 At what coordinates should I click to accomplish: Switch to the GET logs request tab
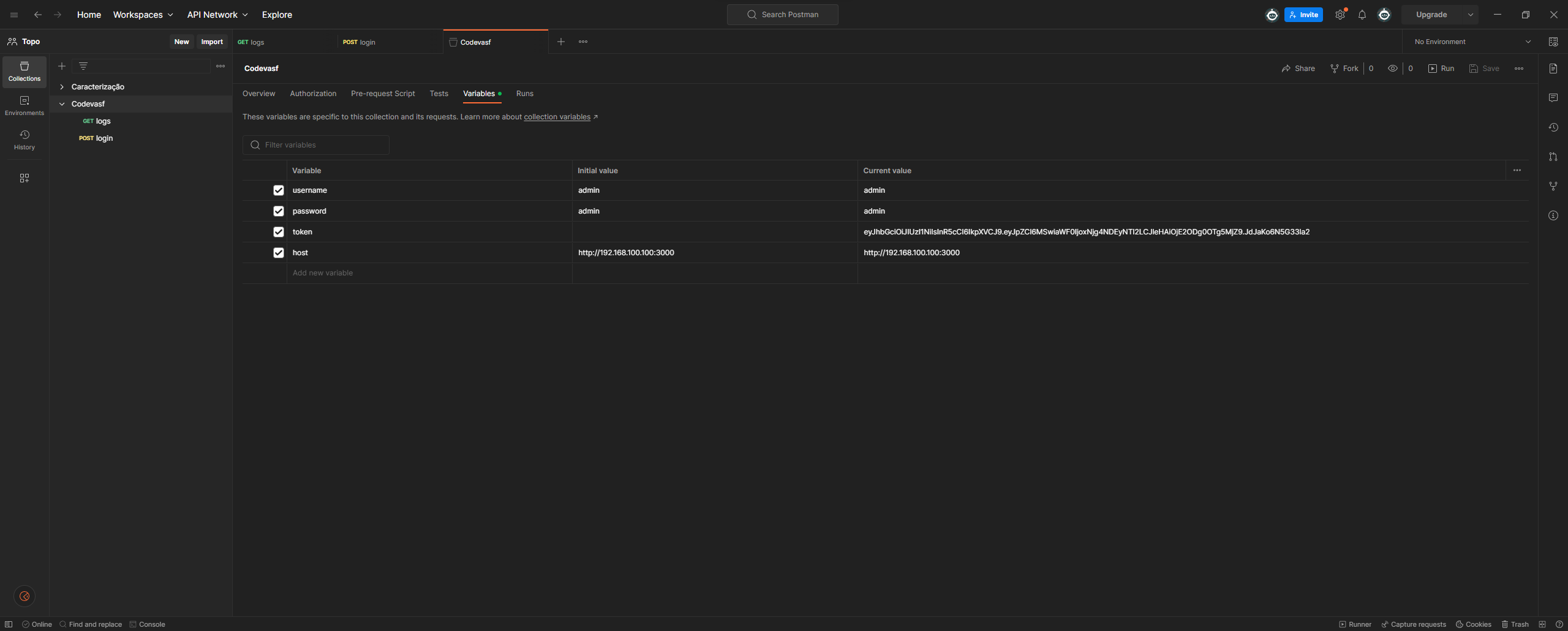285,42
